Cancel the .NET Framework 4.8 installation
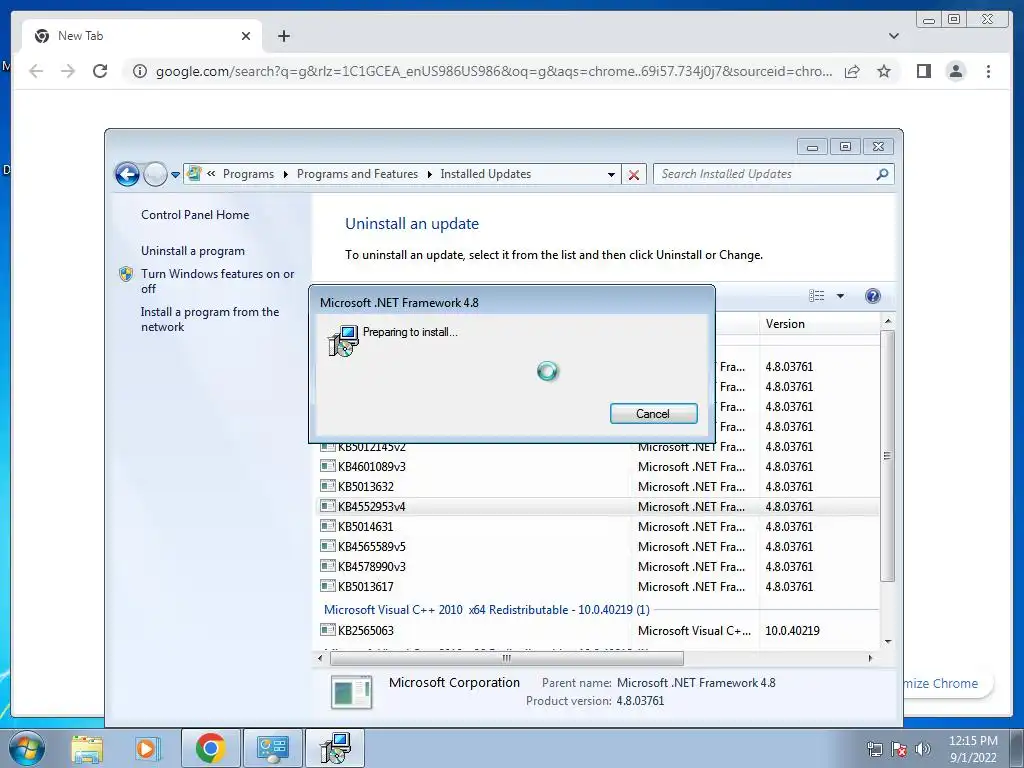1024x768 pixels. pos(653,413)
